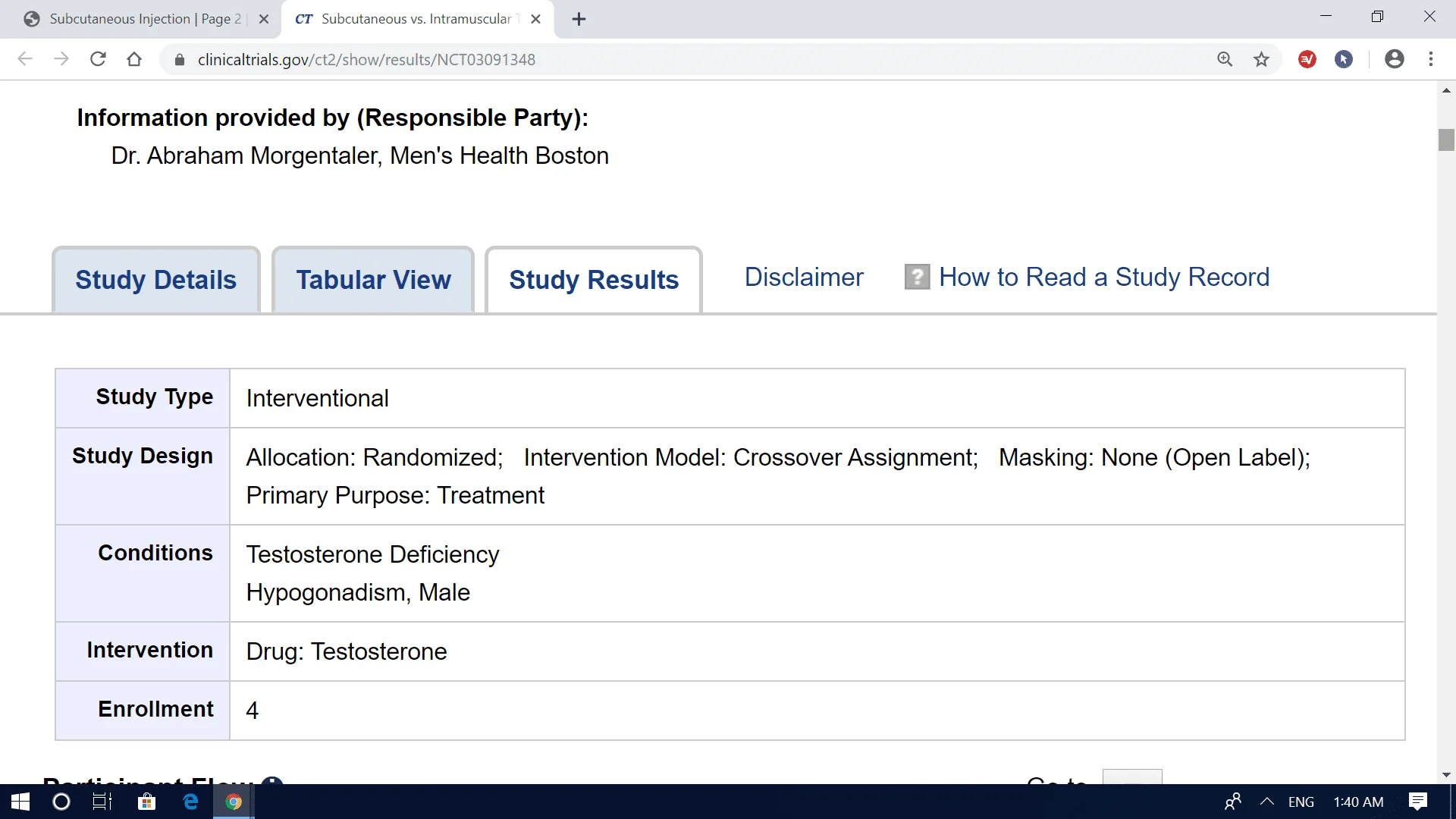Screen dimensions: 1456x819
Task: Reload the ClinicalTrials page
Action: 98,59
